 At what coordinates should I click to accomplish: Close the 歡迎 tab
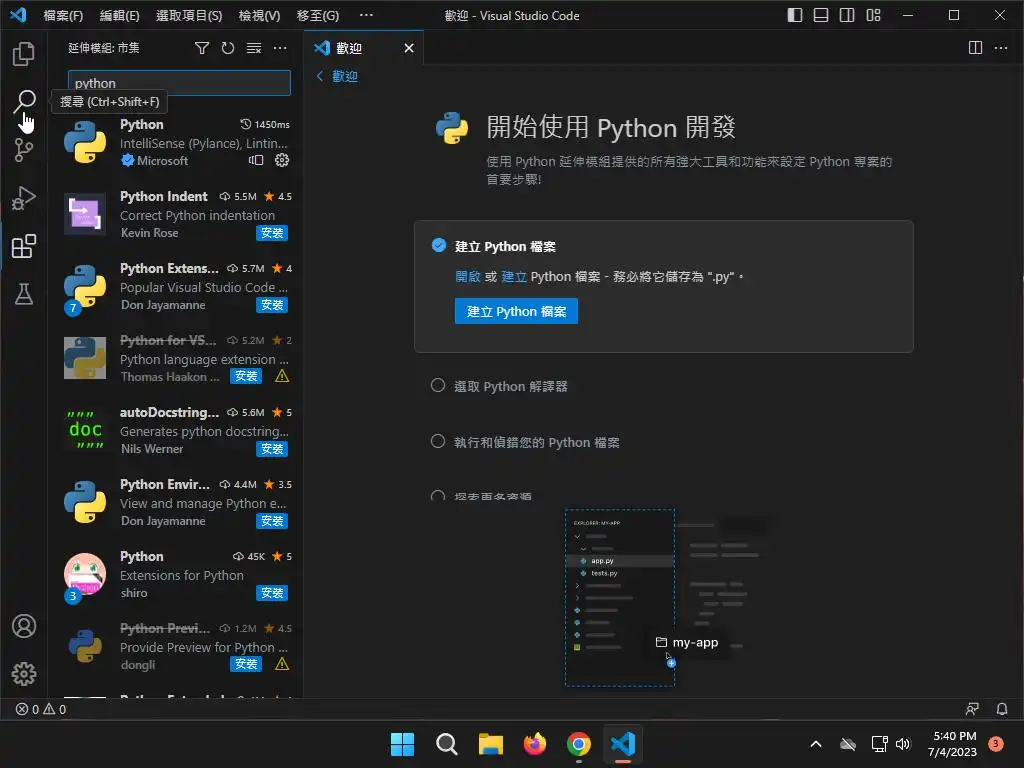pyautogui.click(x=409, y=48)
